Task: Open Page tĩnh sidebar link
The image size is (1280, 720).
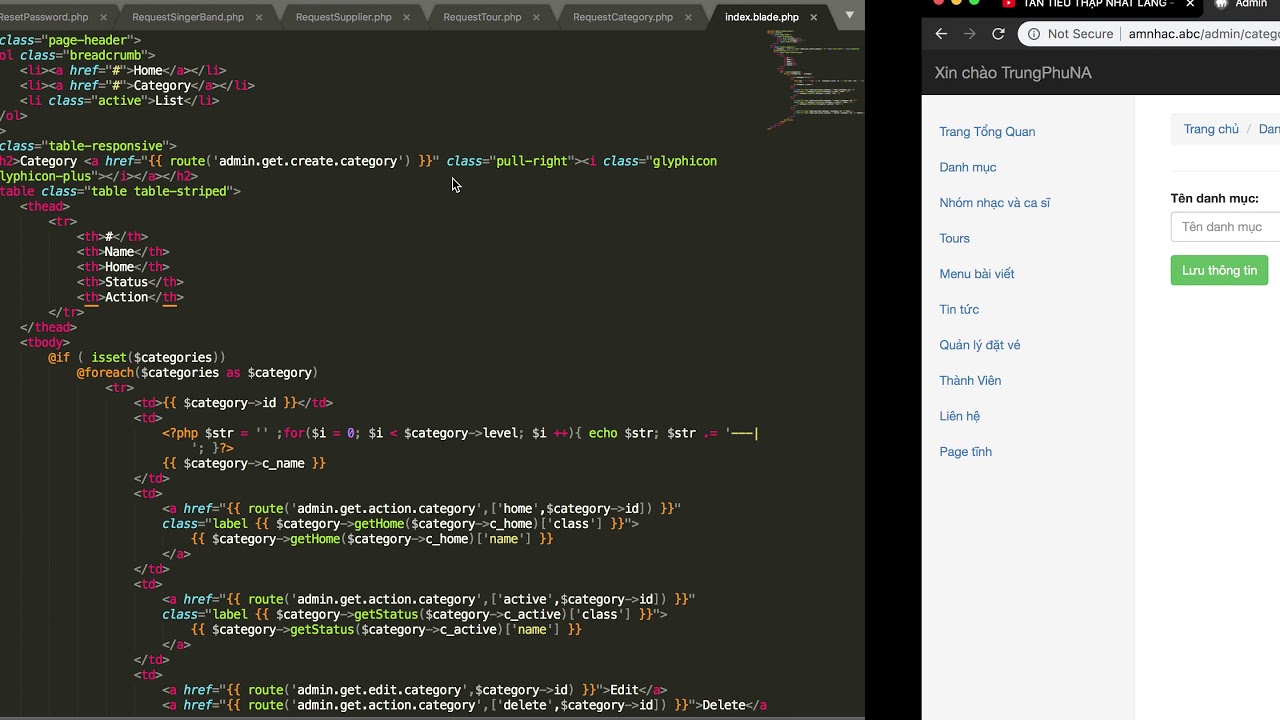Action: click(x=966, y=452)
